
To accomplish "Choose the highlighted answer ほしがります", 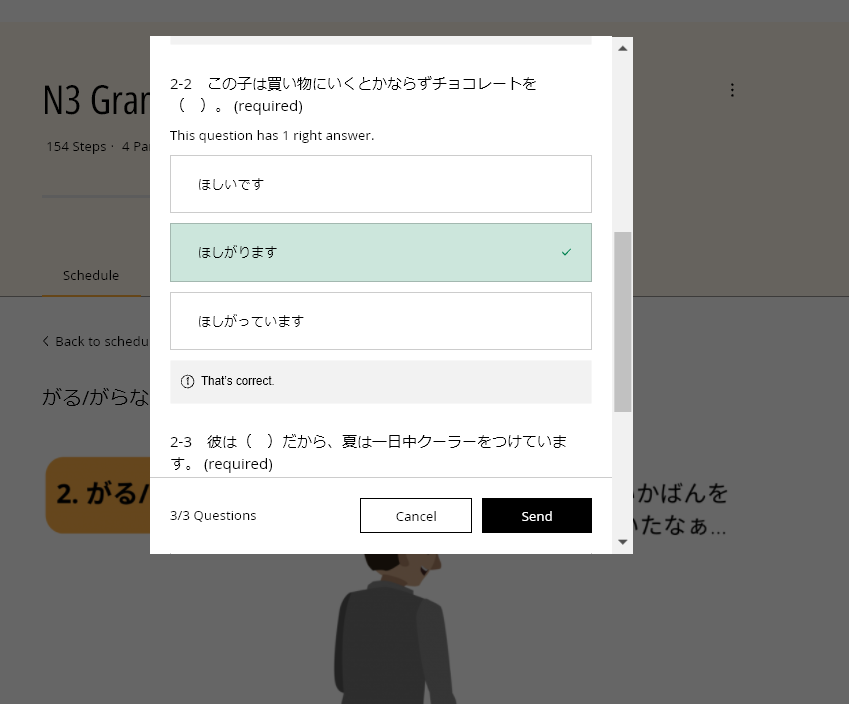I will [380, 253].
